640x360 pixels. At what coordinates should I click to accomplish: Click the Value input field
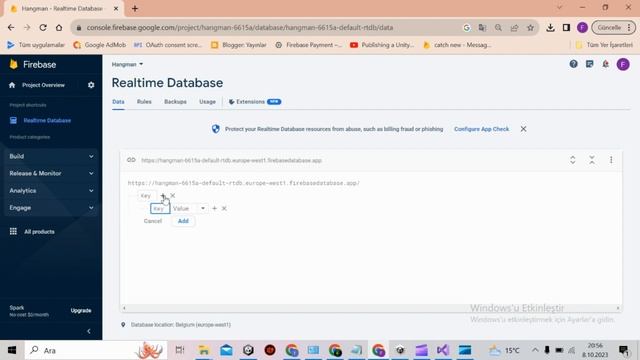pos(184,209)
